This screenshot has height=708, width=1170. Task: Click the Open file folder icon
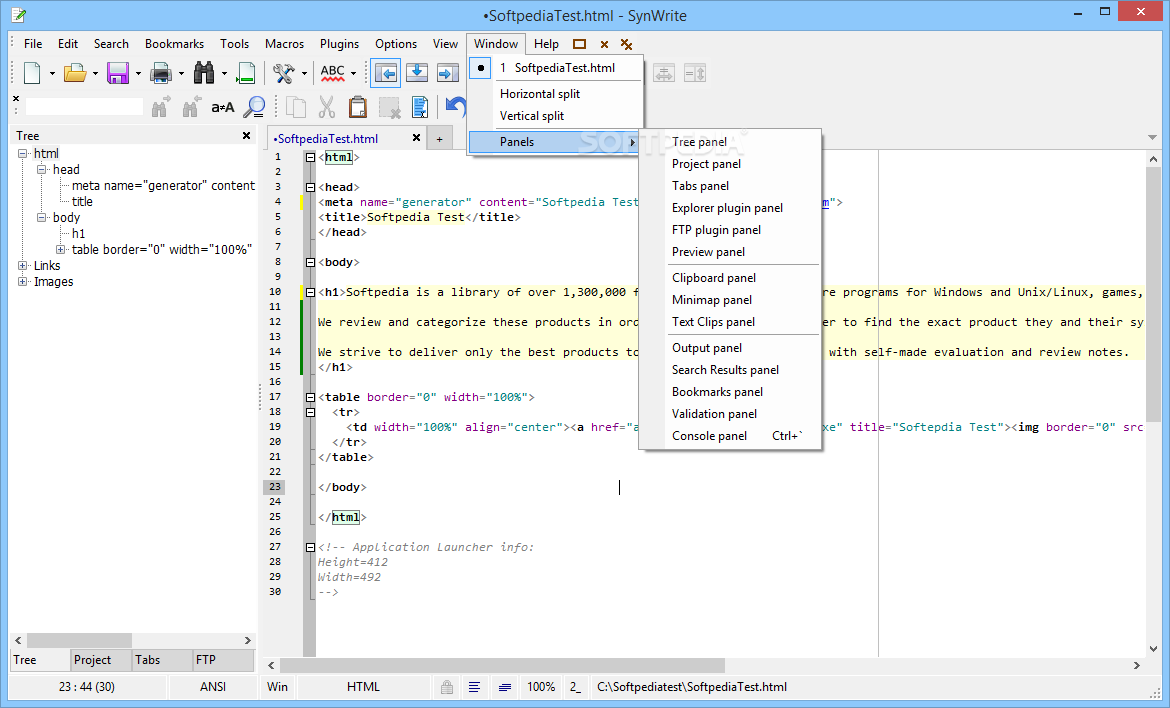75,73
